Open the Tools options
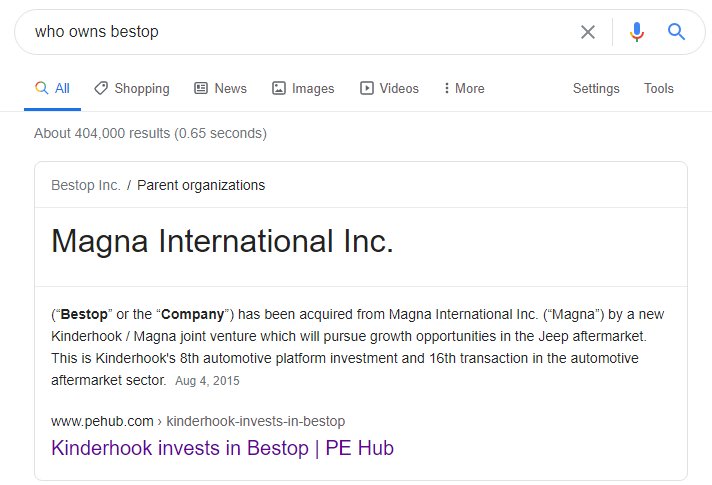Image resolution: width=712 pixels, height=485 pixels. point(658,88)
